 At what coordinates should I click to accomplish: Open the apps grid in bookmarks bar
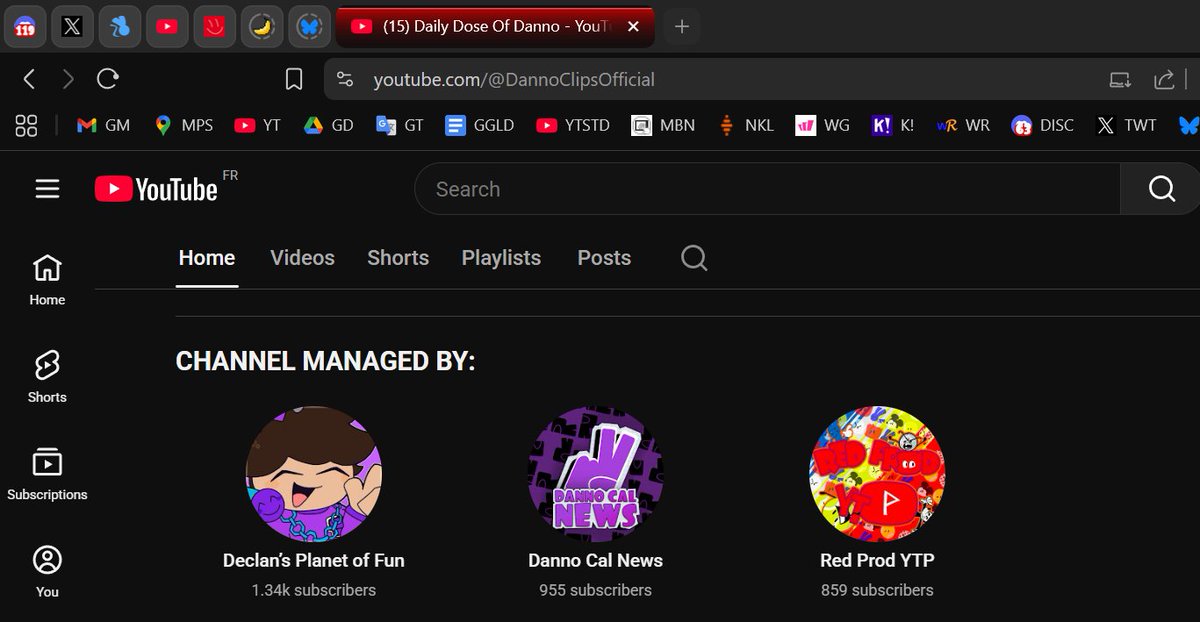(x=27, y=125)
